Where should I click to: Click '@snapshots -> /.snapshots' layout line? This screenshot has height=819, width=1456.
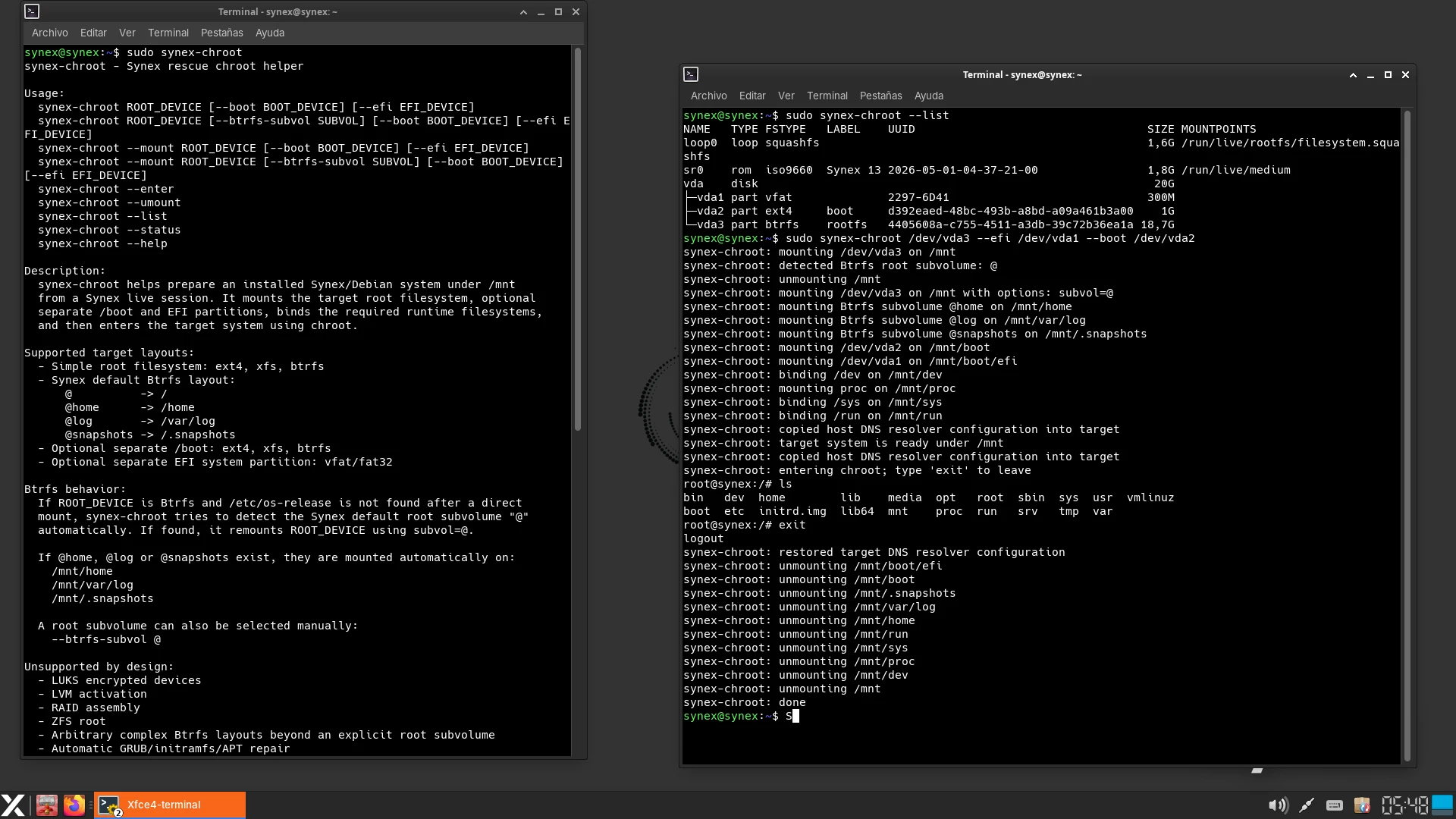[150, 435]
